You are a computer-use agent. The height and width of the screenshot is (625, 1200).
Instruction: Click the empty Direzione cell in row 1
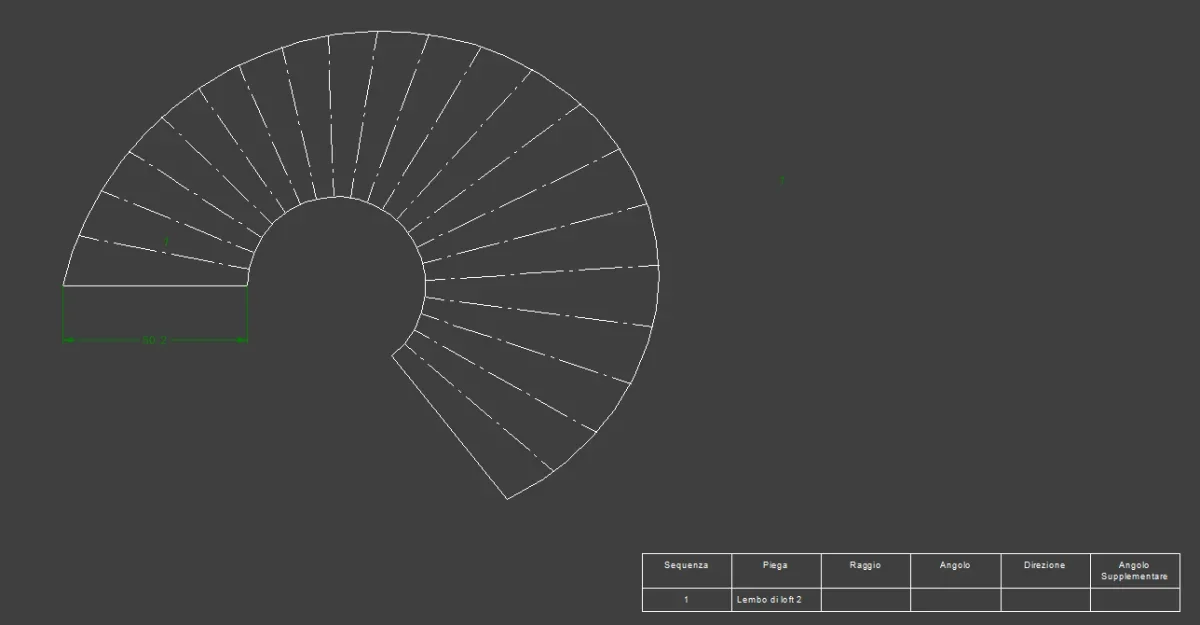(1045, 600)
